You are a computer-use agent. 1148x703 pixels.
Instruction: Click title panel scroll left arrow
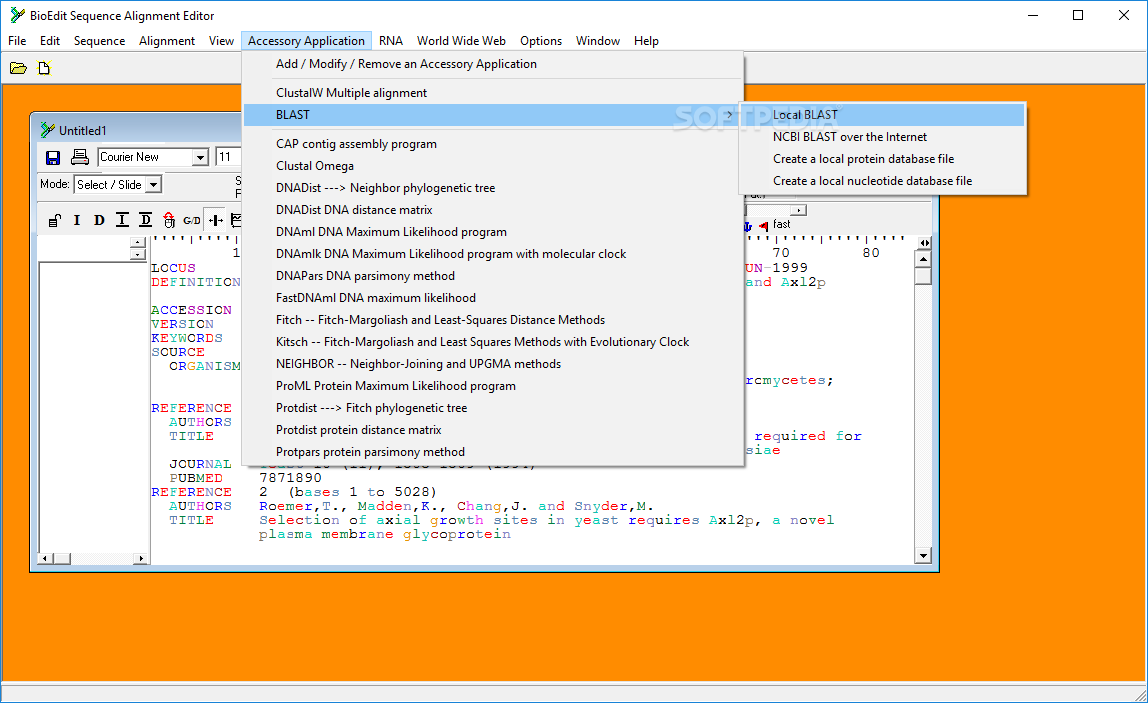45,559
